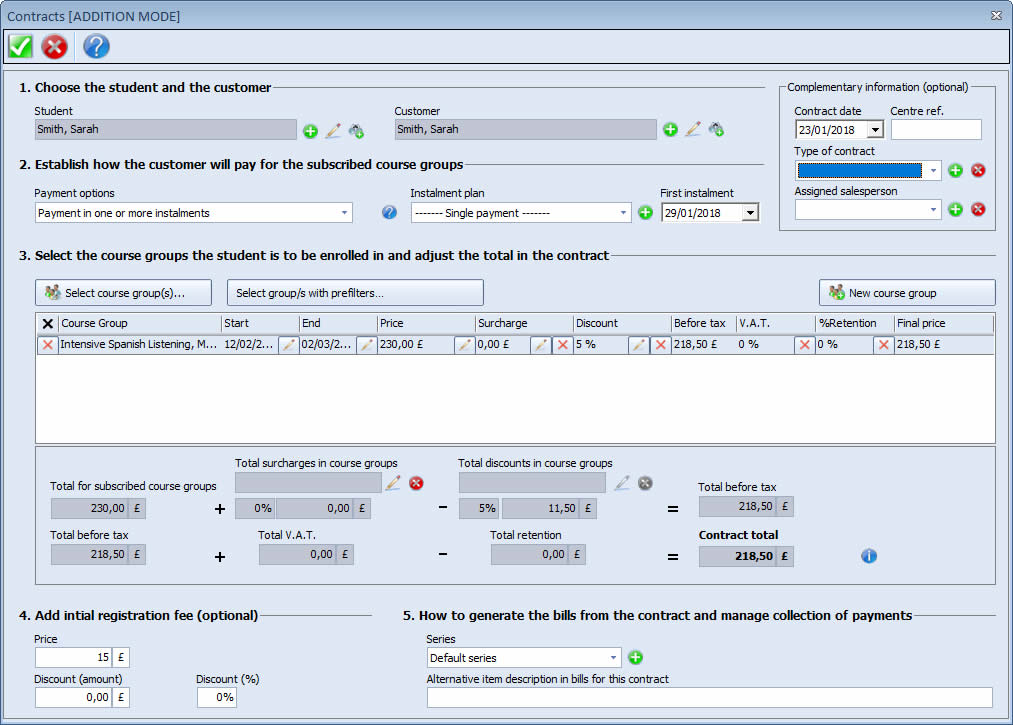Expand the Type of contract dropdown
Screen dimensions: 1013x725
click(x=933, y=171)
